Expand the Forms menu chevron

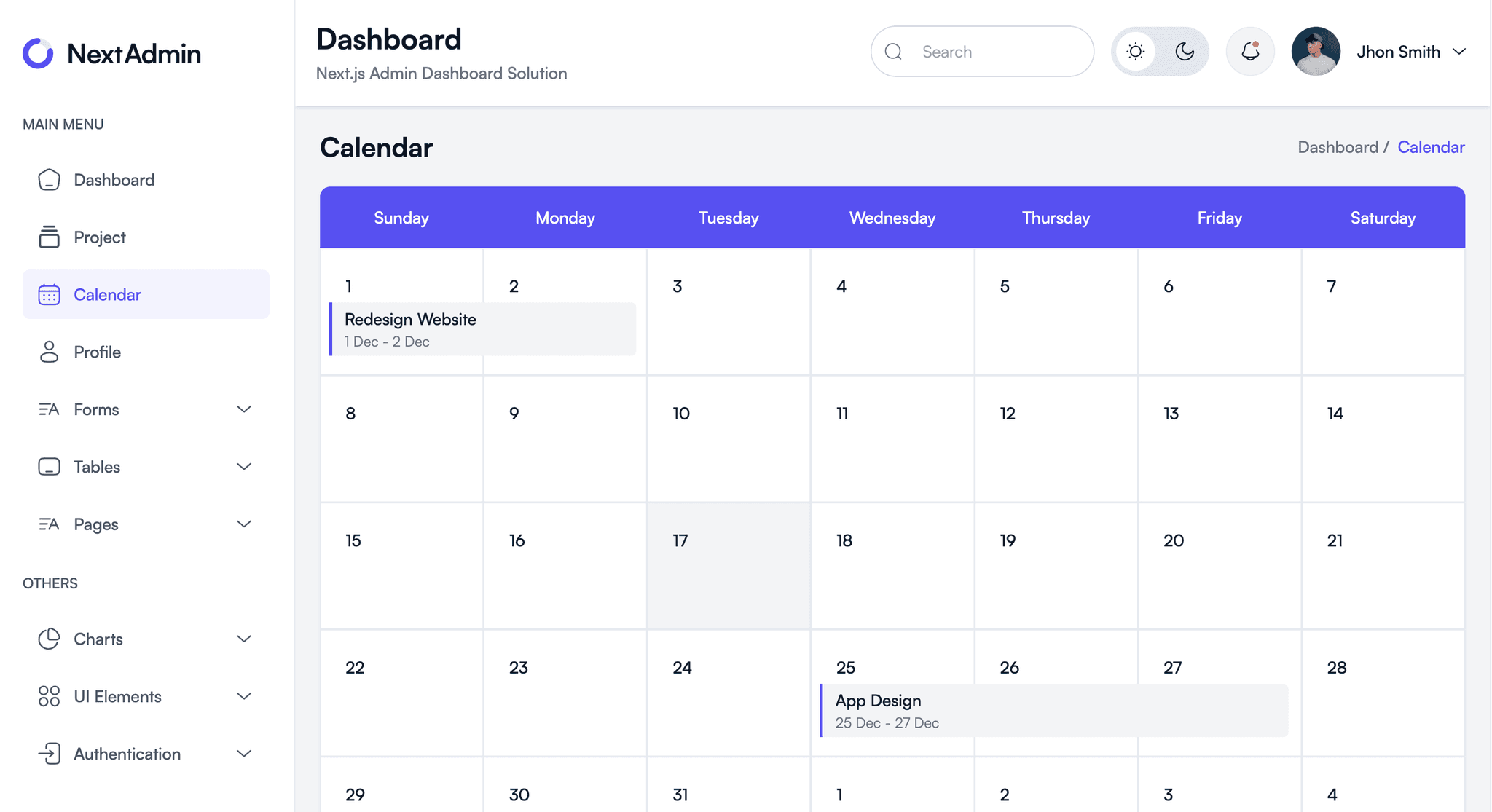(244, 409)
